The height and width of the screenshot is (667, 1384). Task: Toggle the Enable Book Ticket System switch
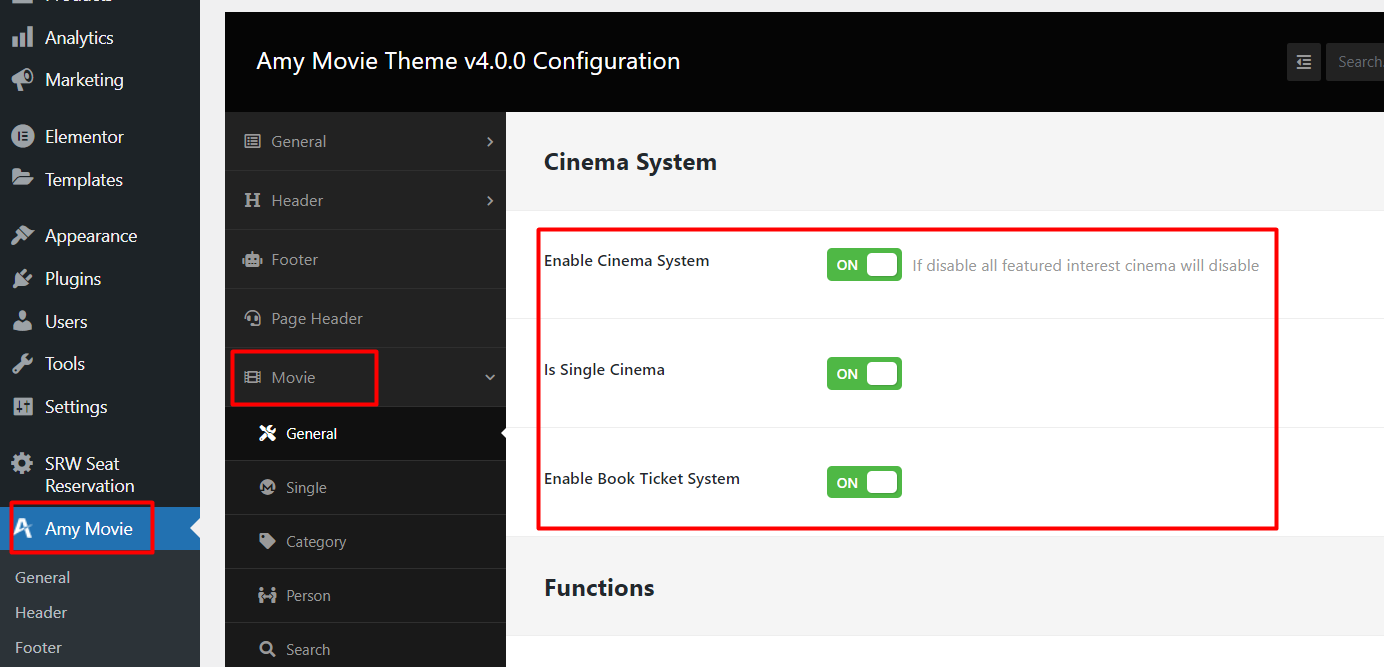864,481
